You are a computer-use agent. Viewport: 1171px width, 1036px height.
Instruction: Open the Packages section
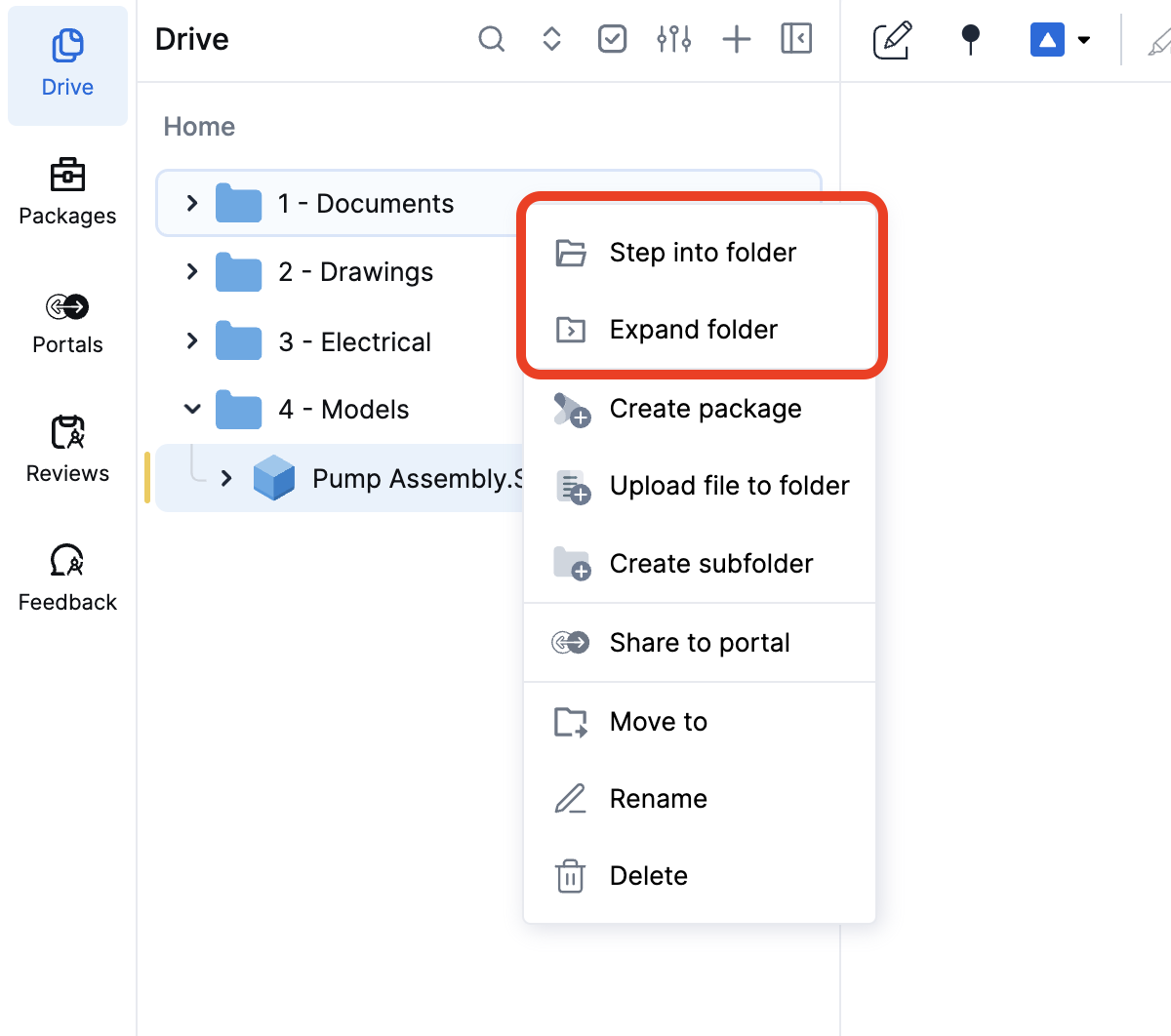point(67,192)
